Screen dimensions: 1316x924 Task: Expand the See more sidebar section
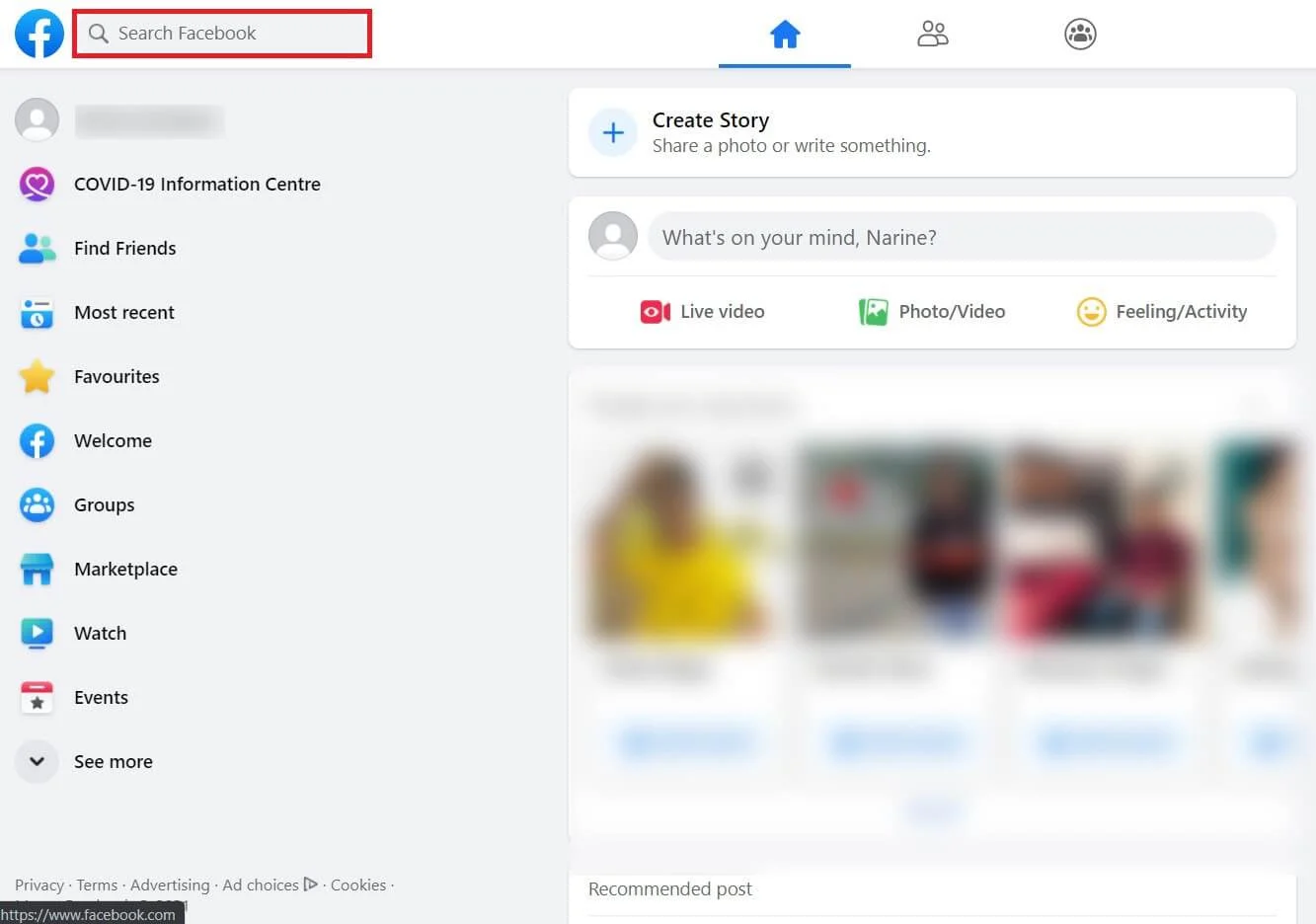(113, 761)
